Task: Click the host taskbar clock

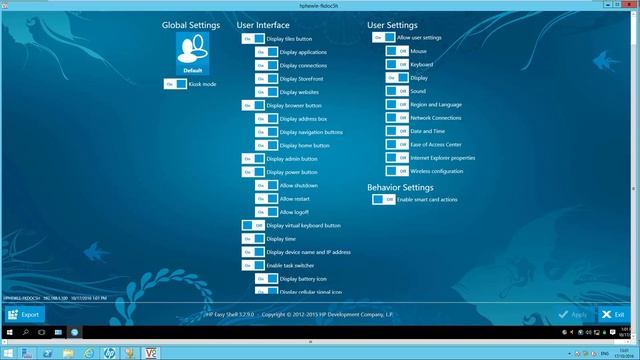Action: click(x=624, y=353)
